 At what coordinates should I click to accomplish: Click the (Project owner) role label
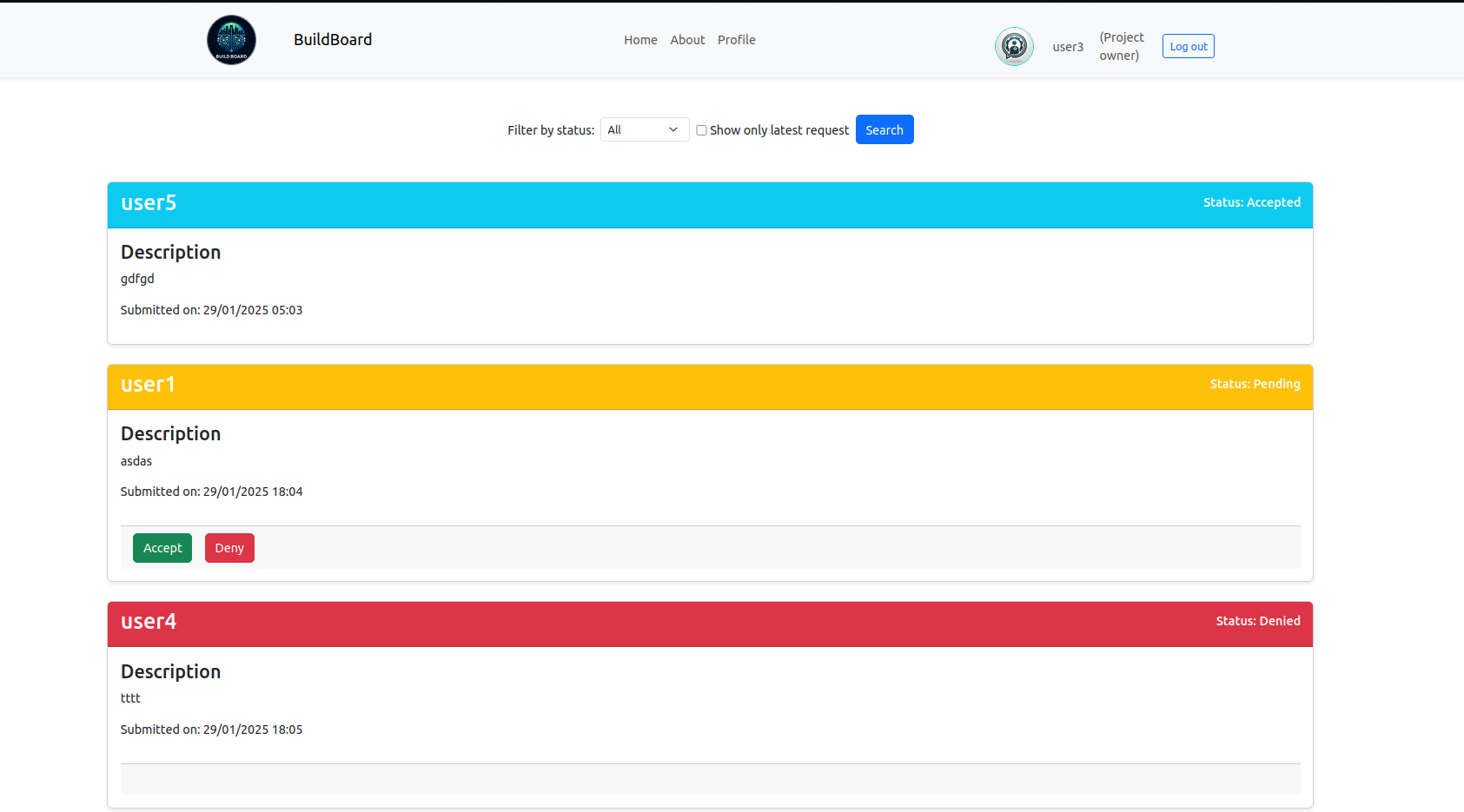pos(1122,46)
